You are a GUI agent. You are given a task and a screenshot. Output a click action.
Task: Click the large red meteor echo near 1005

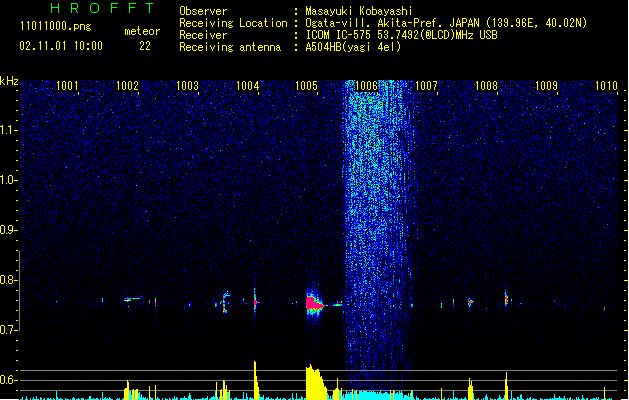pyautogui.click(x=314, y=303)
